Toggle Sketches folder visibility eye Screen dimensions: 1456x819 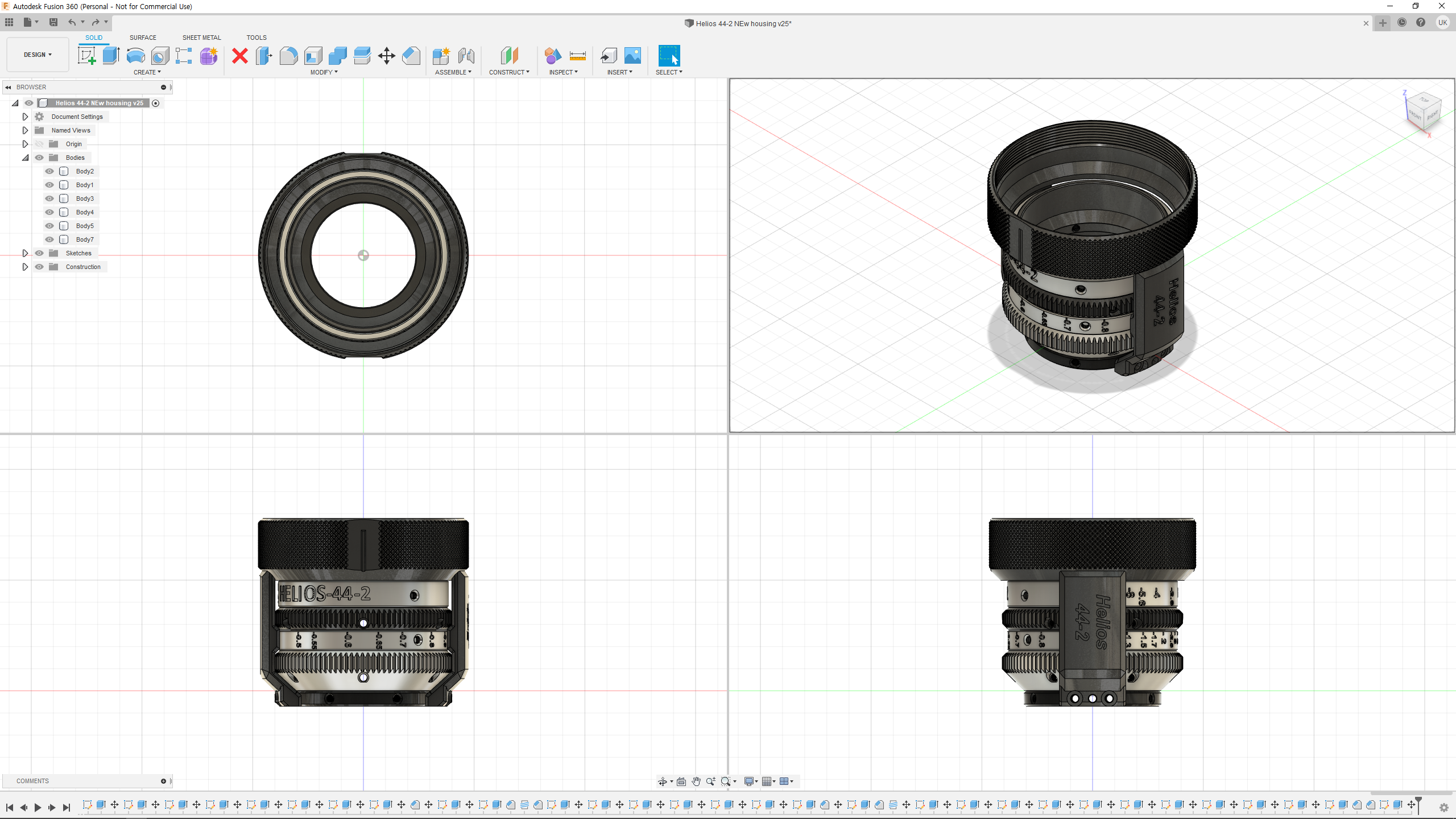[39, 253]
